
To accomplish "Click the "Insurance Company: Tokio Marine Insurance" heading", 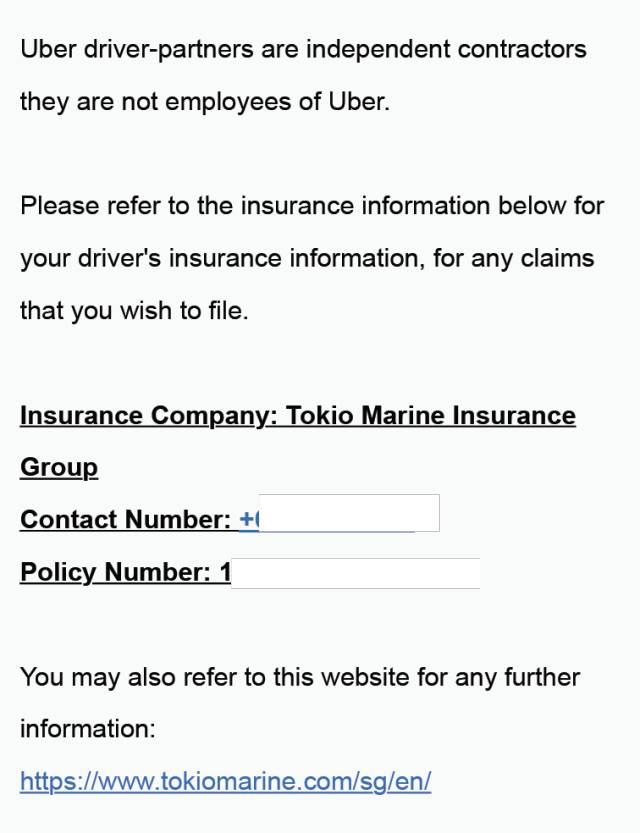I will pos(297,415).
